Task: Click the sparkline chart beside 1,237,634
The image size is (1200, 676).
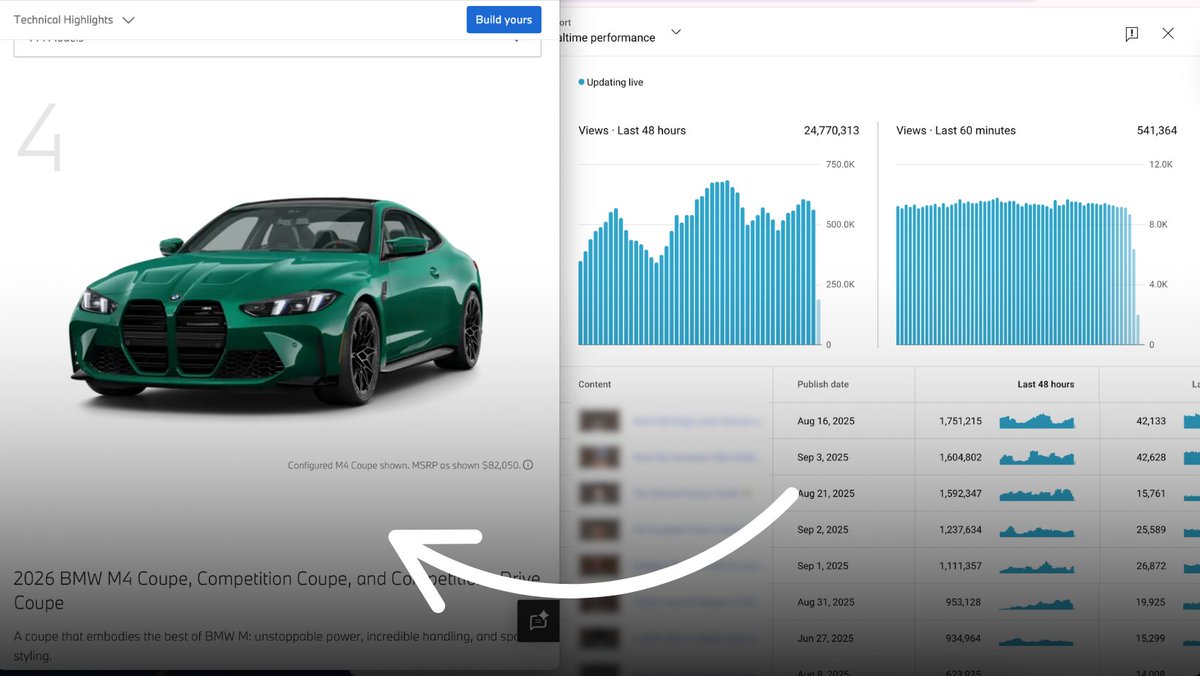Action: [x=1037, y=530]
